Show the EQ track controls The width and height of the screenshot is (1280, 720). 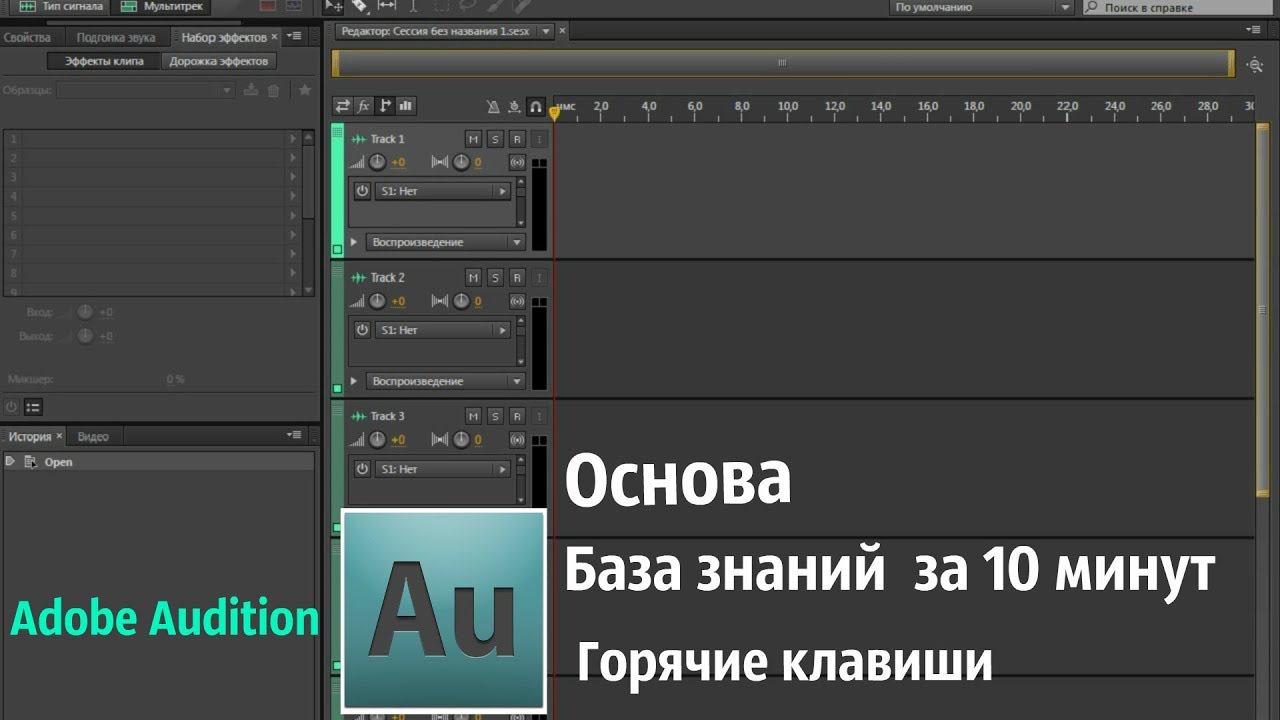[x=406, y=105]
